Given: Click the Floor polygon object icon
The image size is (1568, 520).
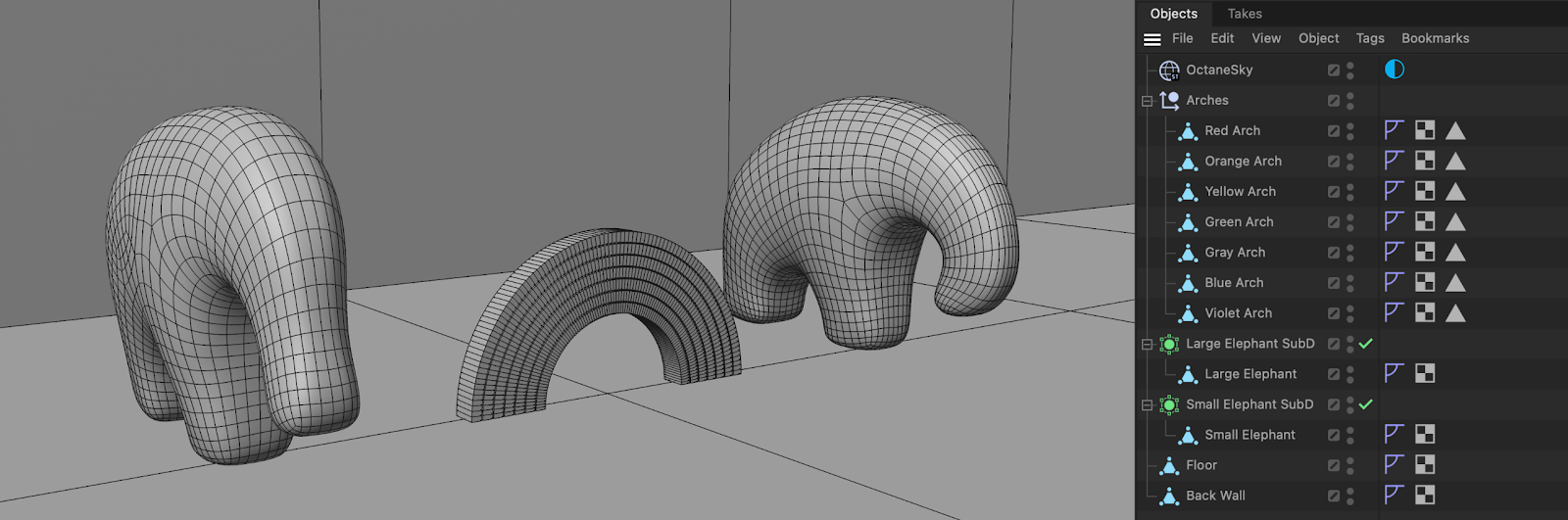Looking at the screenshot, I should click(x=1169, y=465).
